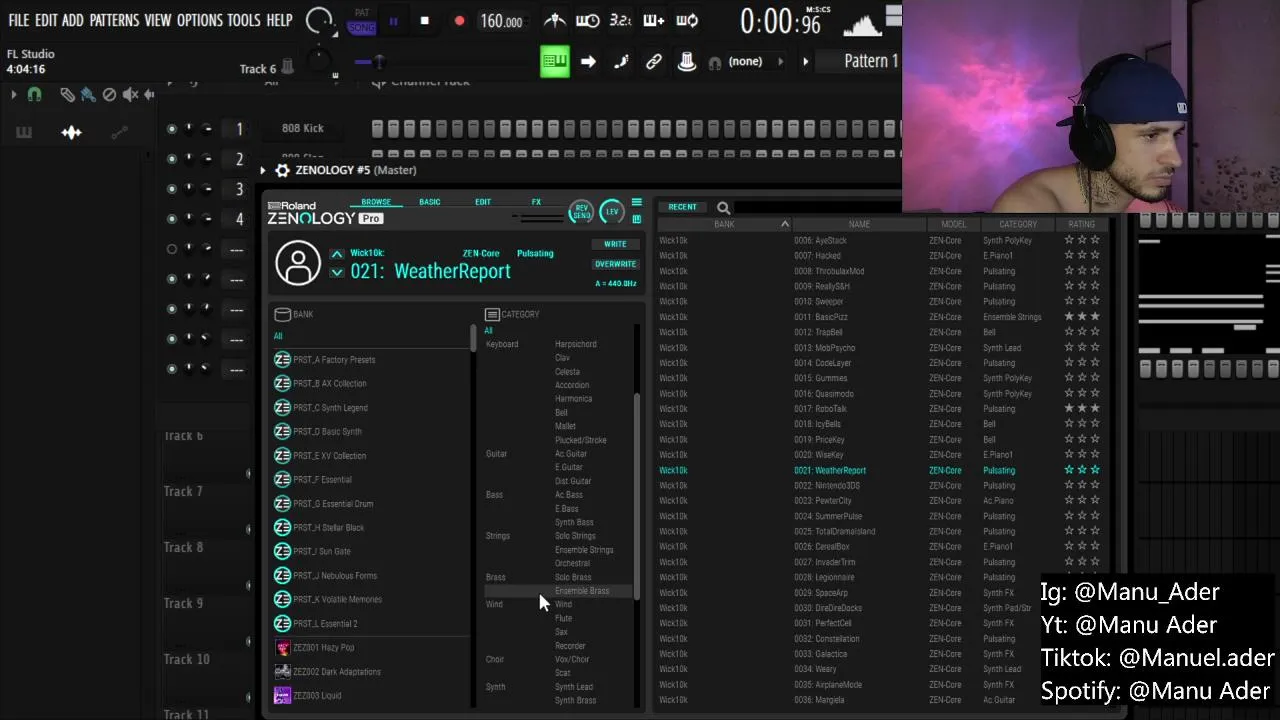Toggle the overdub blend recording icon
The image size is (1280, 720).
click(x=654, y=20)
